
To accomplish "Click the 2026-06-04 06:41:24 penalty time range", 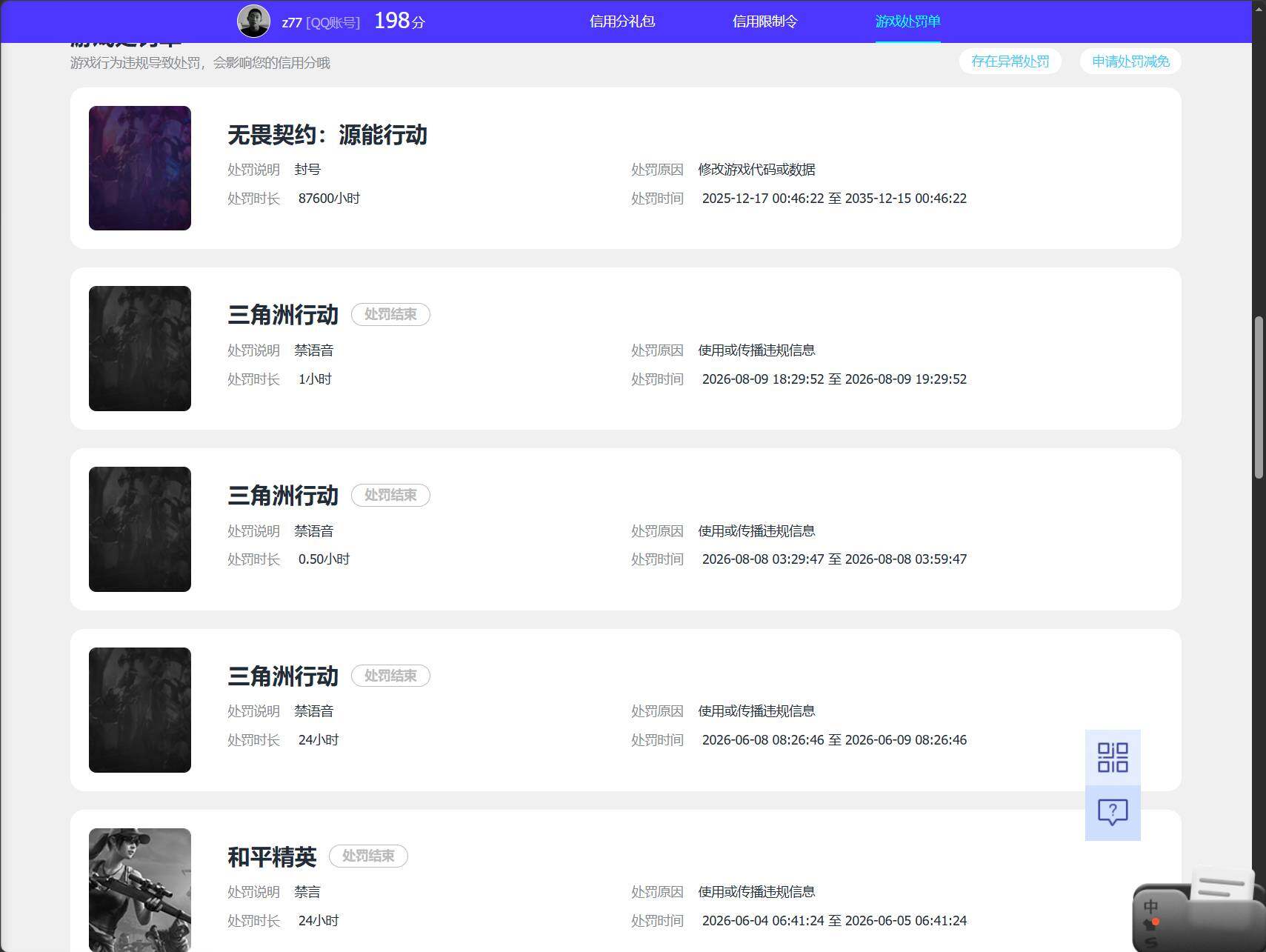I will pyautogui.click(x=834, y=921).
